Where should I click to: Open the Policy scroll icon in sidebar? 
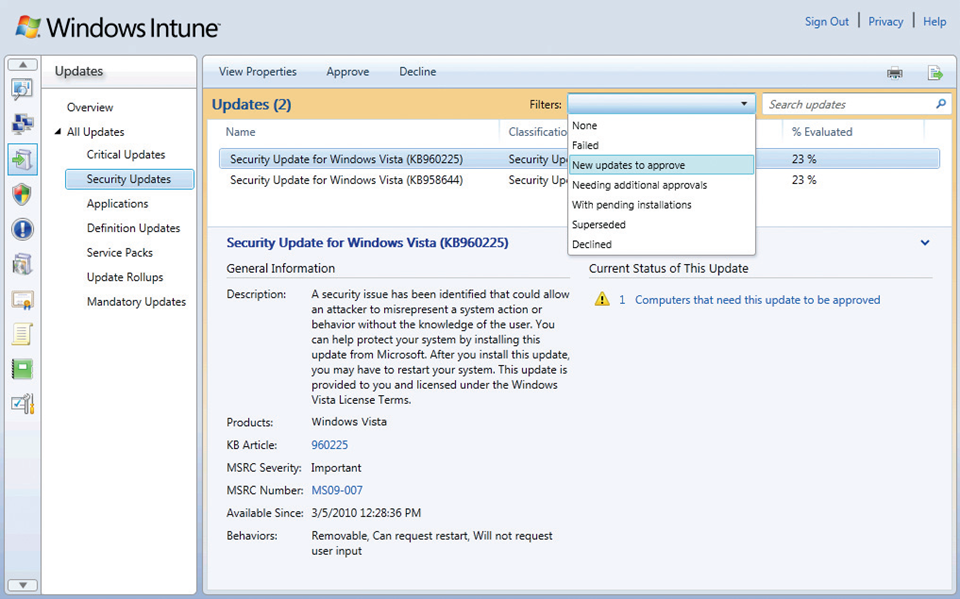22,334
